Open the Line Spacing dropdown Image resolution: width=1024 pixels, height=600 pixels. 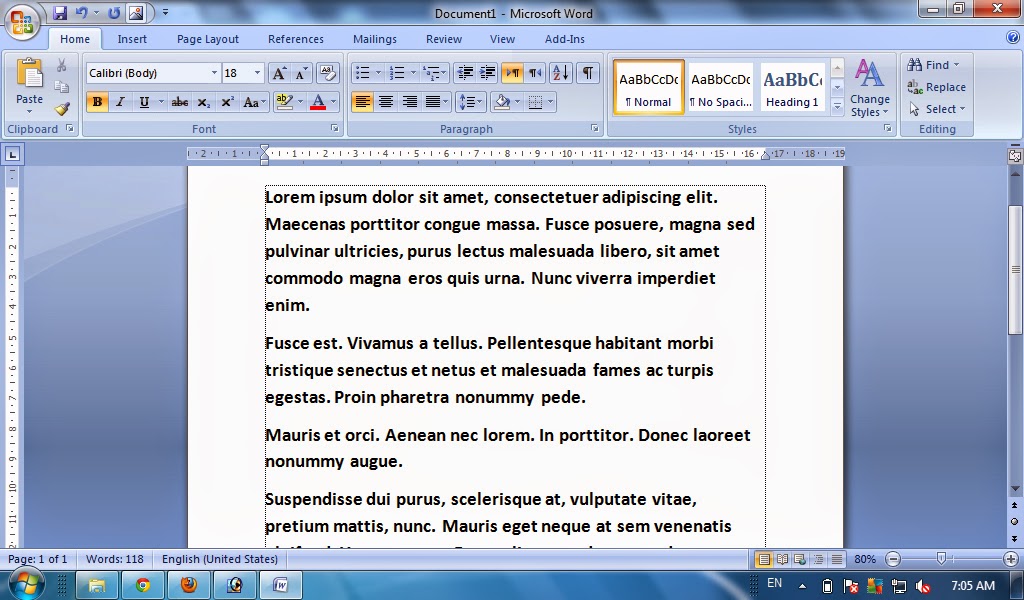(x=470, y=101)
